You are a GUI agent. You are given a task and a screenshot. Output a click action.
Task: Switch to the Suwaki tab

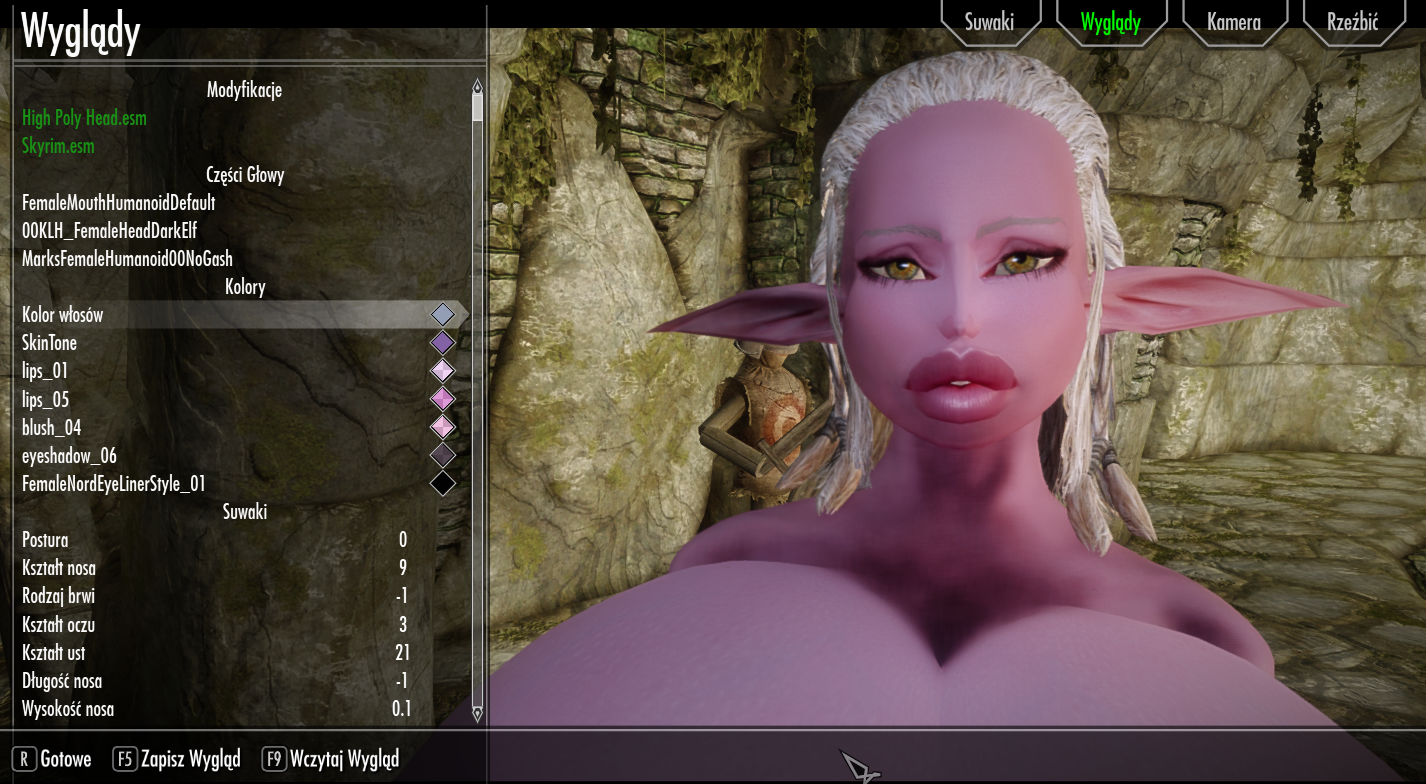pyautogui.click(x=989, y=22)
